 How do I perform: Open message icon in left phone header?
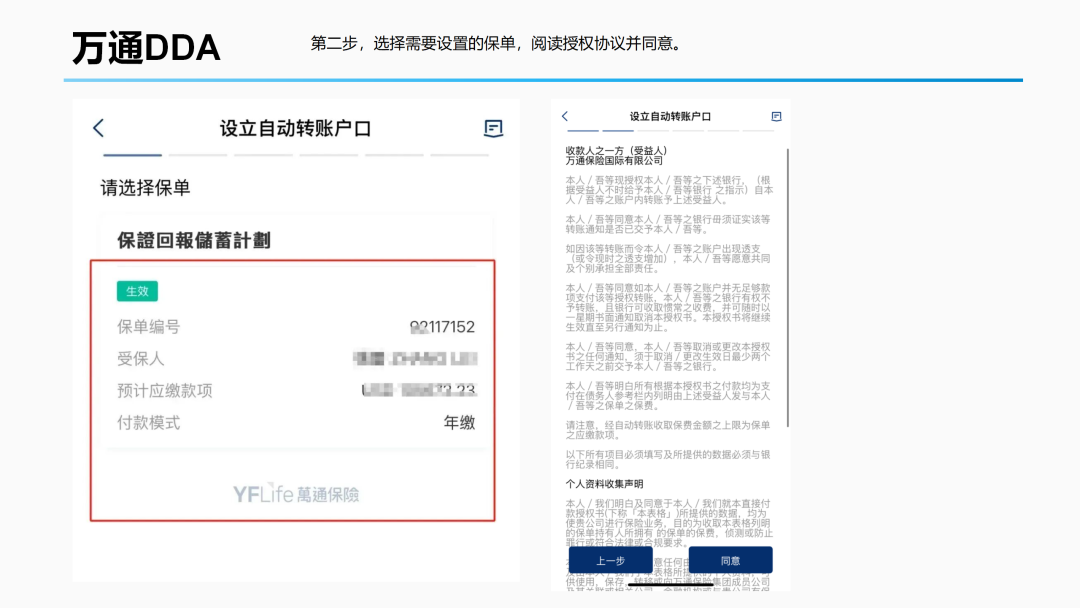coord(493,128)
